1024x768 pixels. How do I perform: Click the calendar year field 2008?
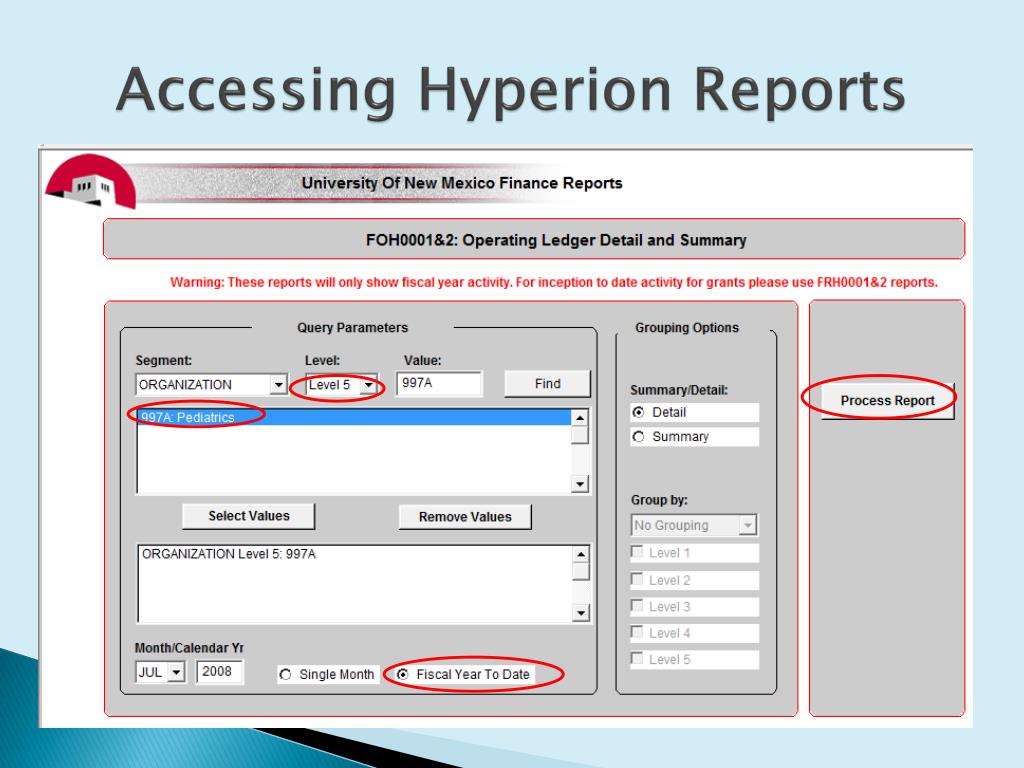(219, 671)
